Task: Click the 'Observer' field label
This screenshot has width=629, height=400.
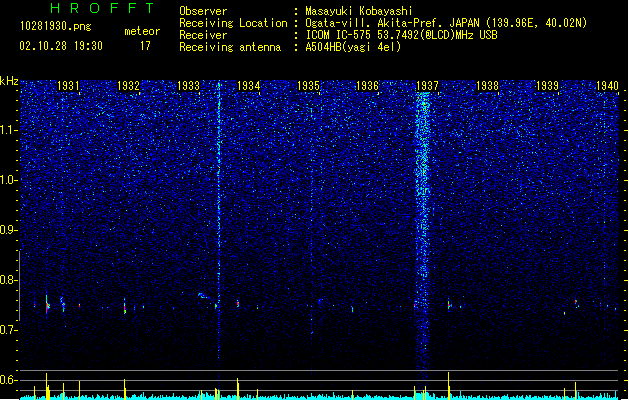Action: tap(203, 11)
